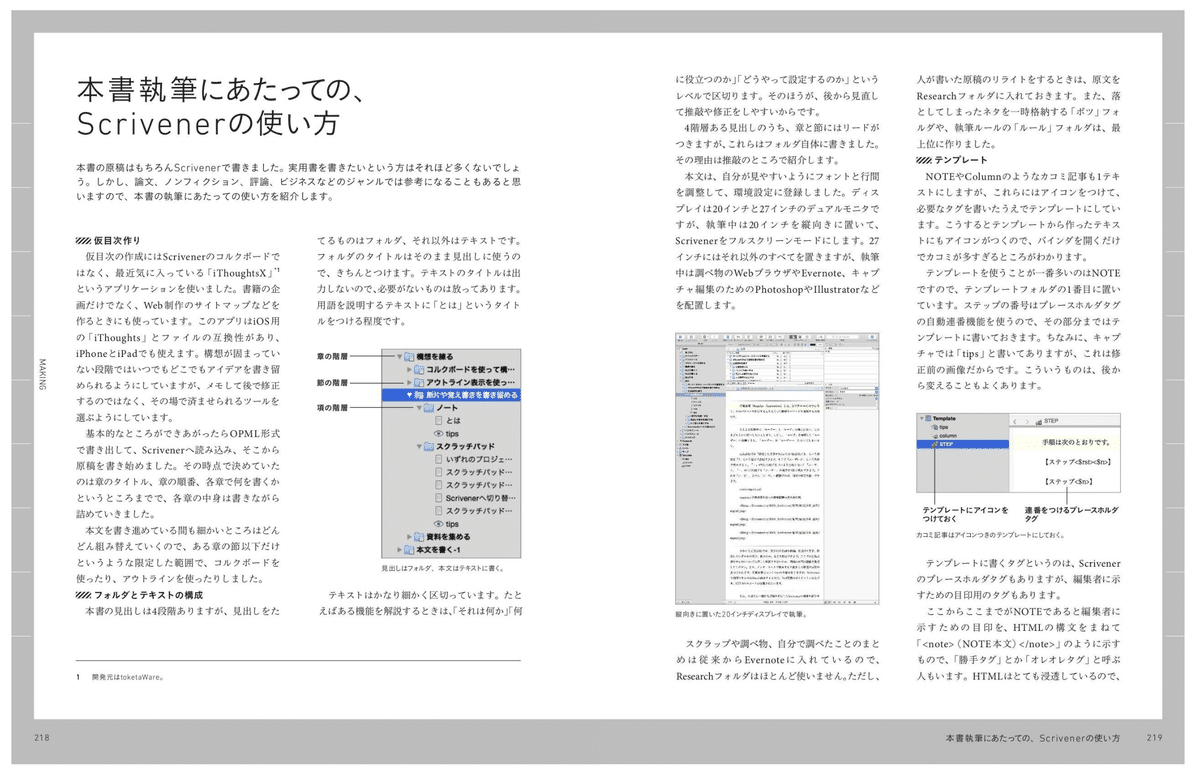Screen dimensions: 1200x776
Task: Collapse the Template folder triangle
Action: coord(921,418)
